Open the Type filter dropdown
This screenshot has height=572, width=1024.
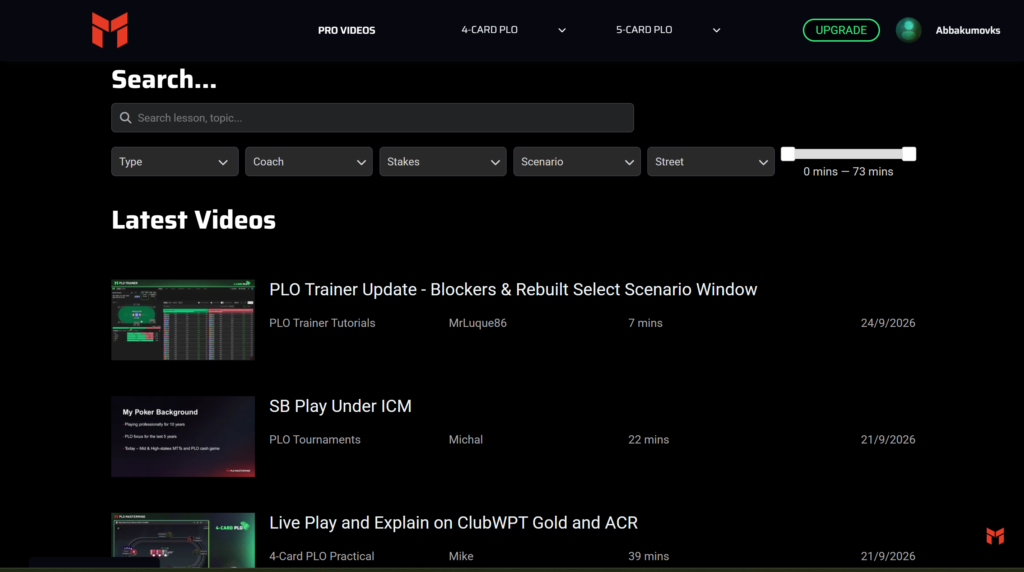click(x=174, y=162)
